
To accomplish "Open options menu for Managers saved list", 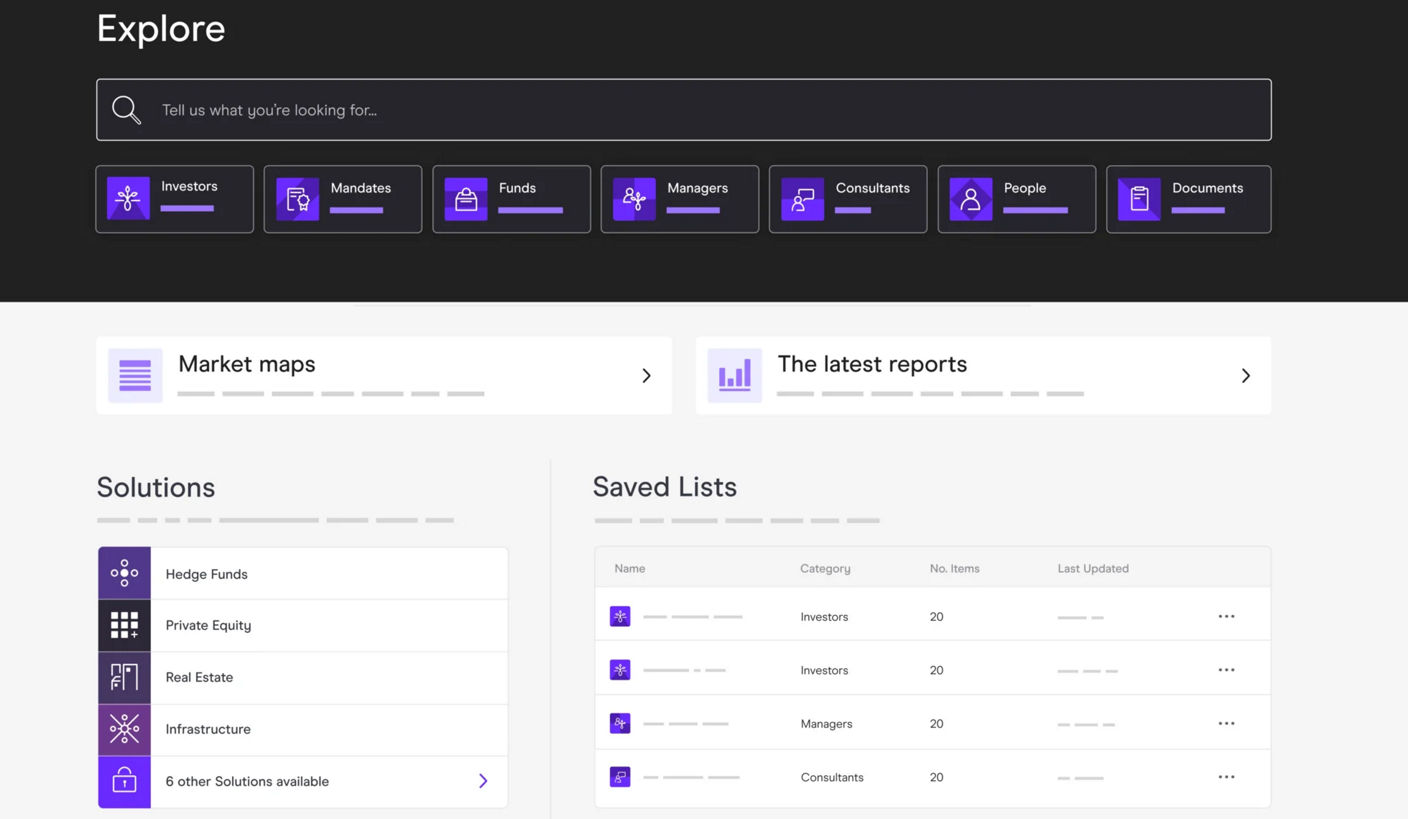I will 1227,723.
